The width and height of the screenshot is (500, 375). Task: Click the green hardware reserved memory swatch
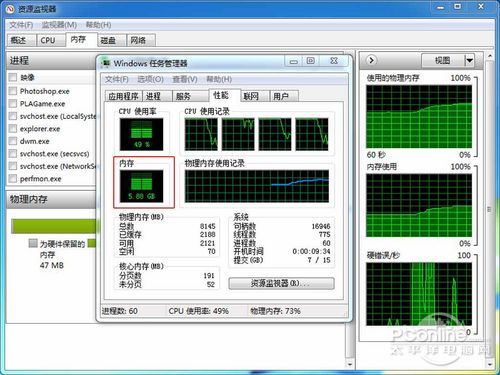(x=91, y=243)
